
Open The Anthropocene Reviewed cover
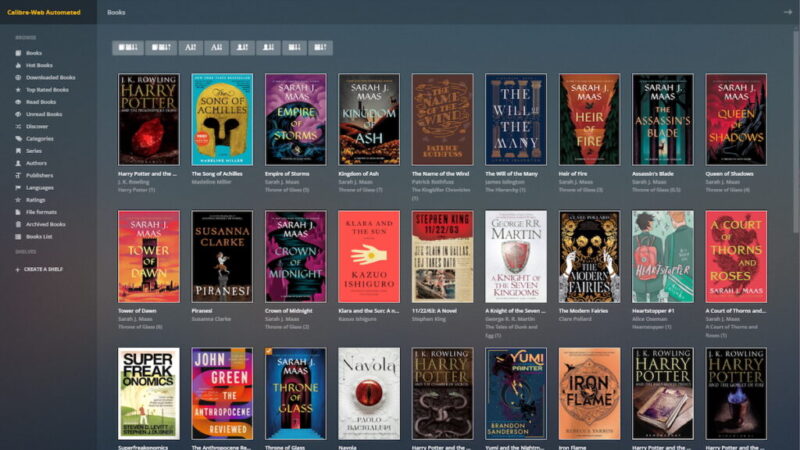pos(222,394)
